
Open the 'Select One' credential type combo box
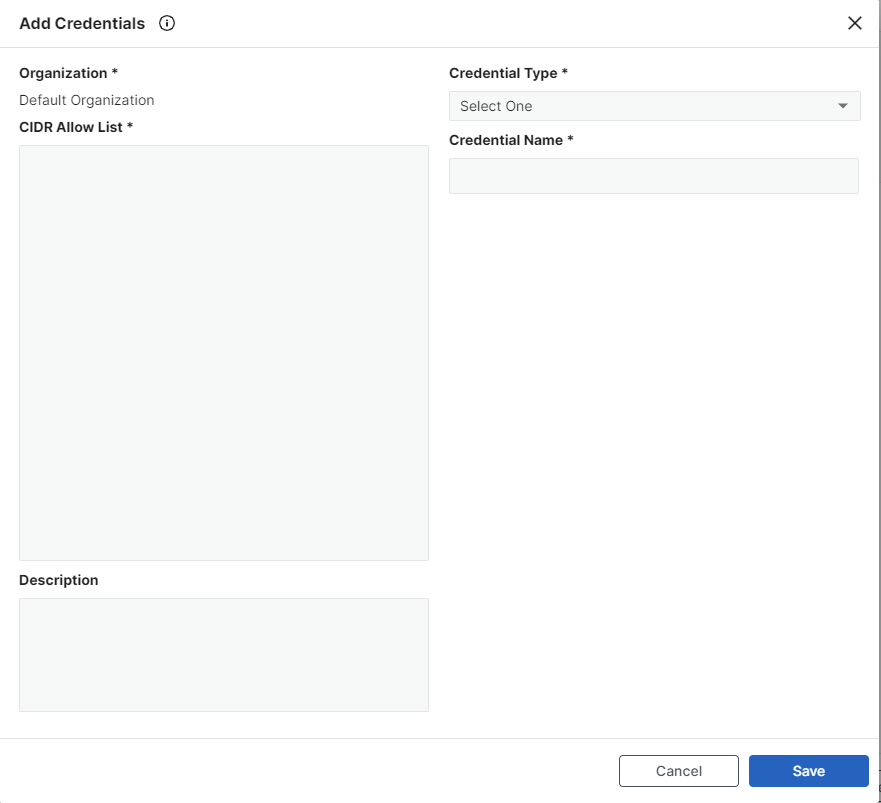point(640,106)
